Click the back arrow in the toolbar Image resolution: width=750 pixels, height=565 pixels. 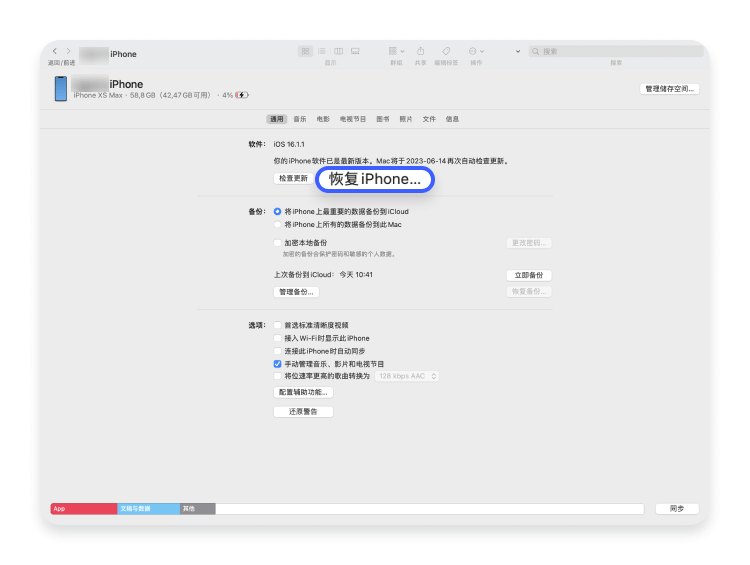(x=55, y=51)
